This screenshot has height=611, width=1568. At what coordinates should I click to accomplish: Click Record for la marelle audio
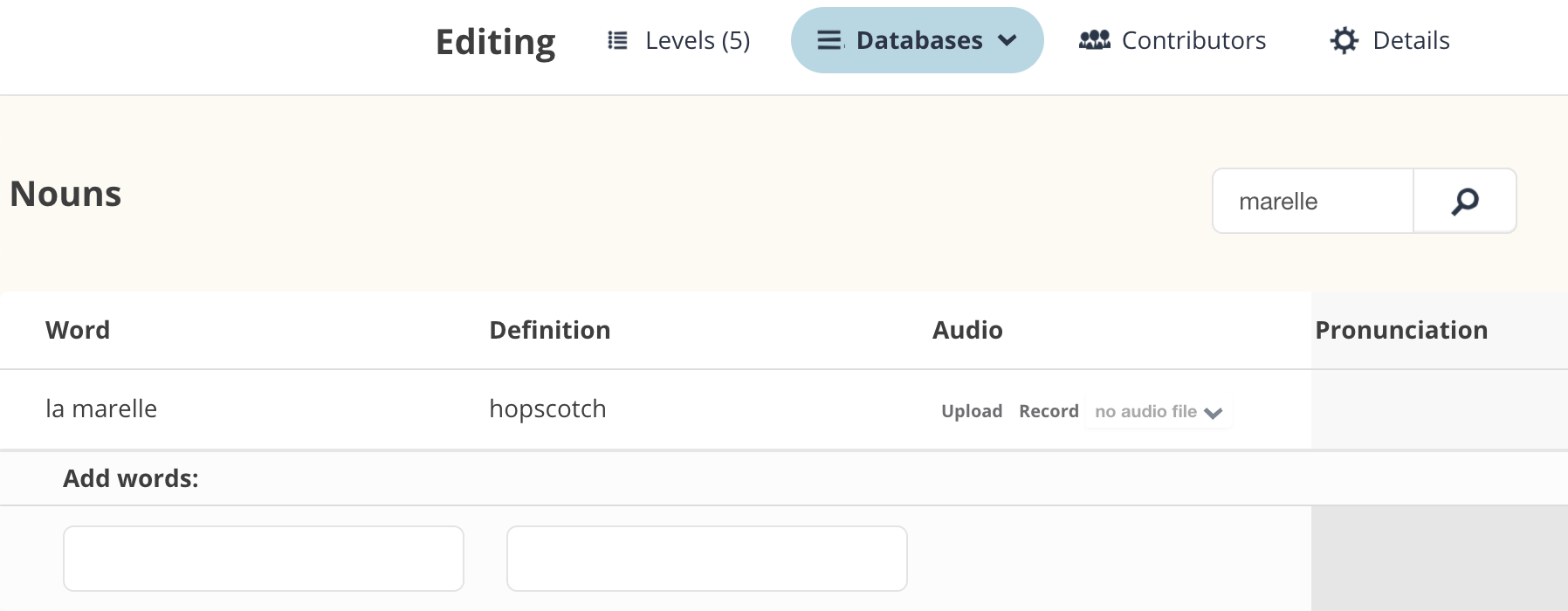(x=1049, y=411)
